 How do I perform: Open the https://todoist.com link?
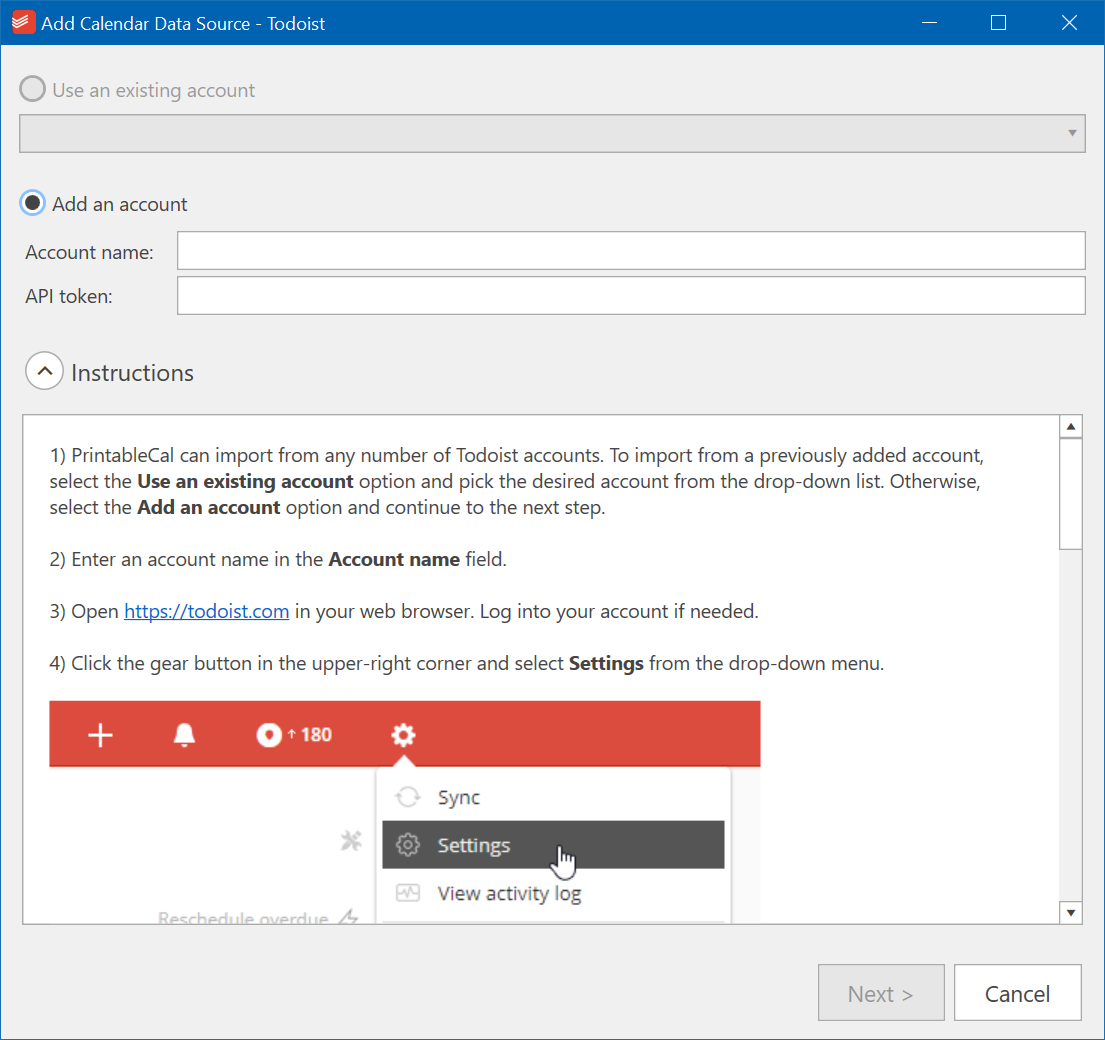206,611
